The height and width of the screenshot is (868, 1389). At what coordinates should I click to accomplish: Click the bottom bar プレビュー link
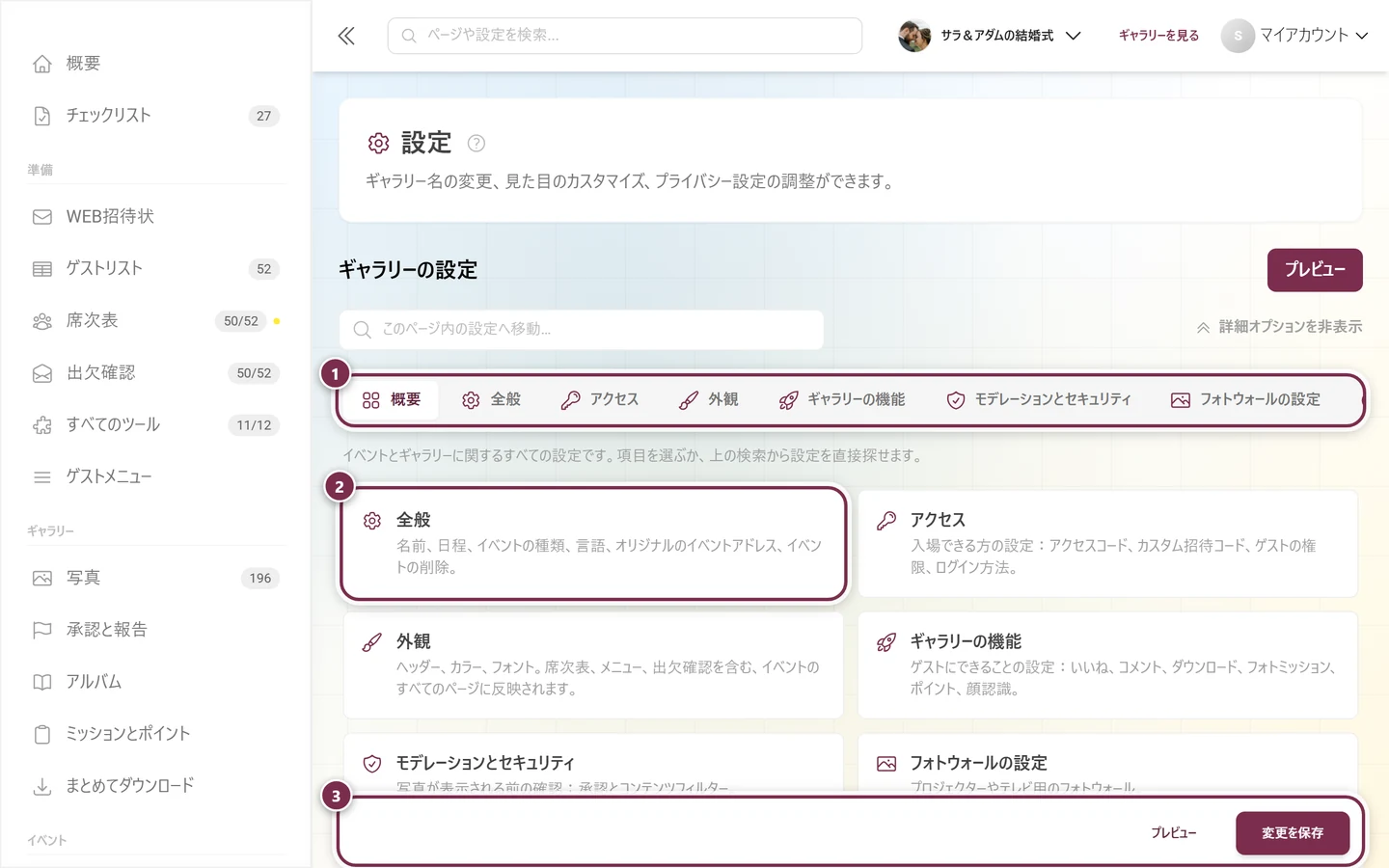(1173, 833)
